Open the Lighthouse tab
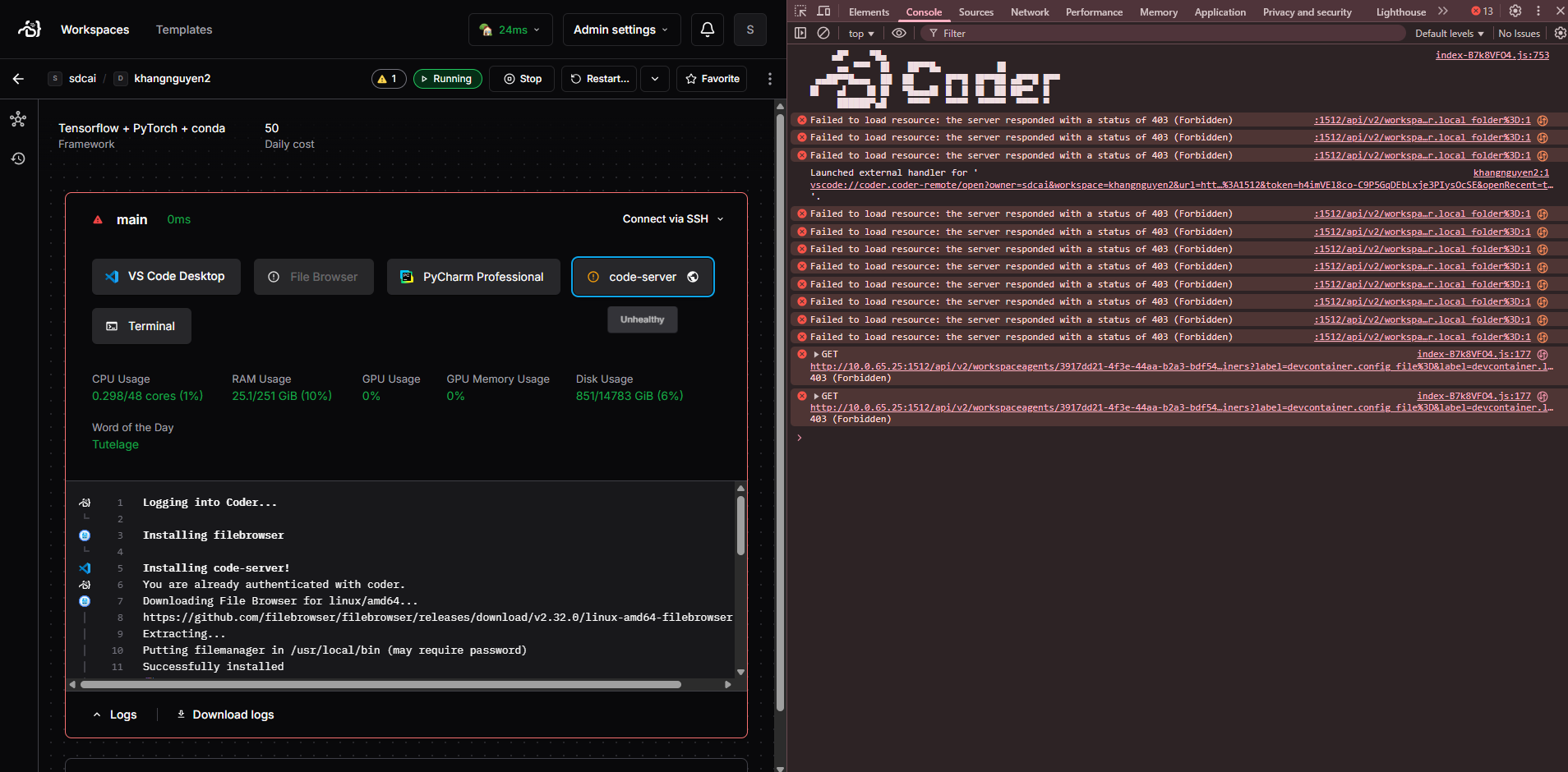Screen dimensions: 1568x772 tap(1401, 12)
